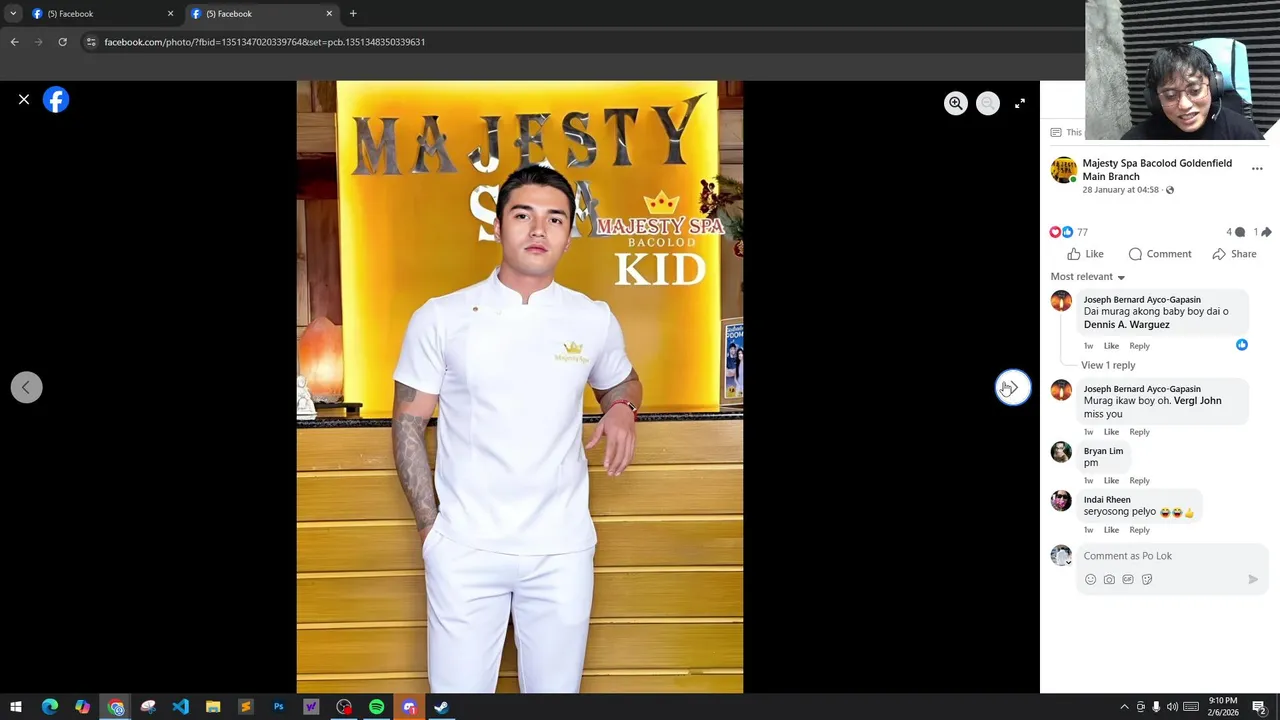Open the tagged Dennis A. Warguez profile
Viewport: 1280px width, 720px height.
[x=1126, y=324]
